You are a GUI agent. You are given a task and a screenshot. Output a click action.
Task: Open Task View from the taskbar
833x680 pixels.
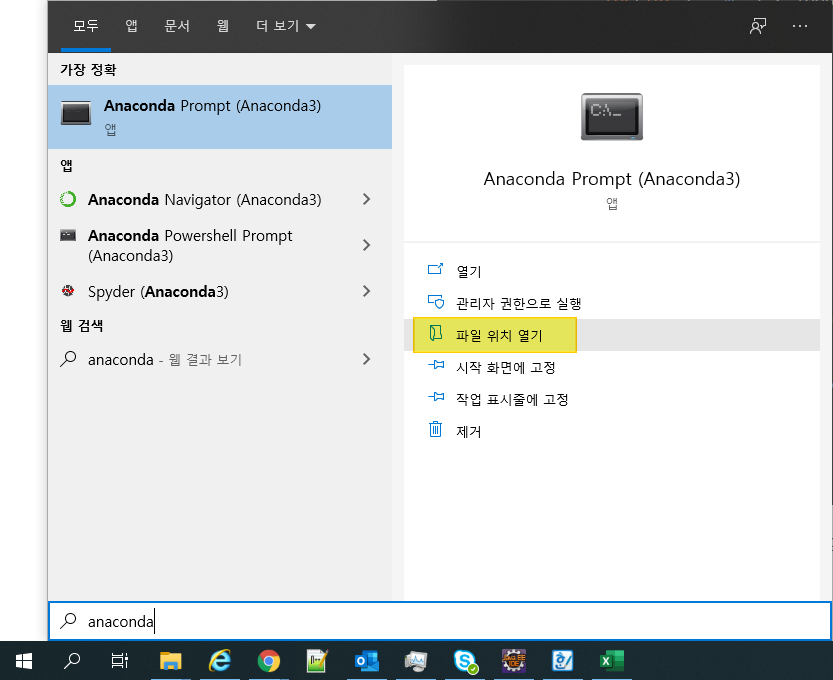(x=120, y=661)
